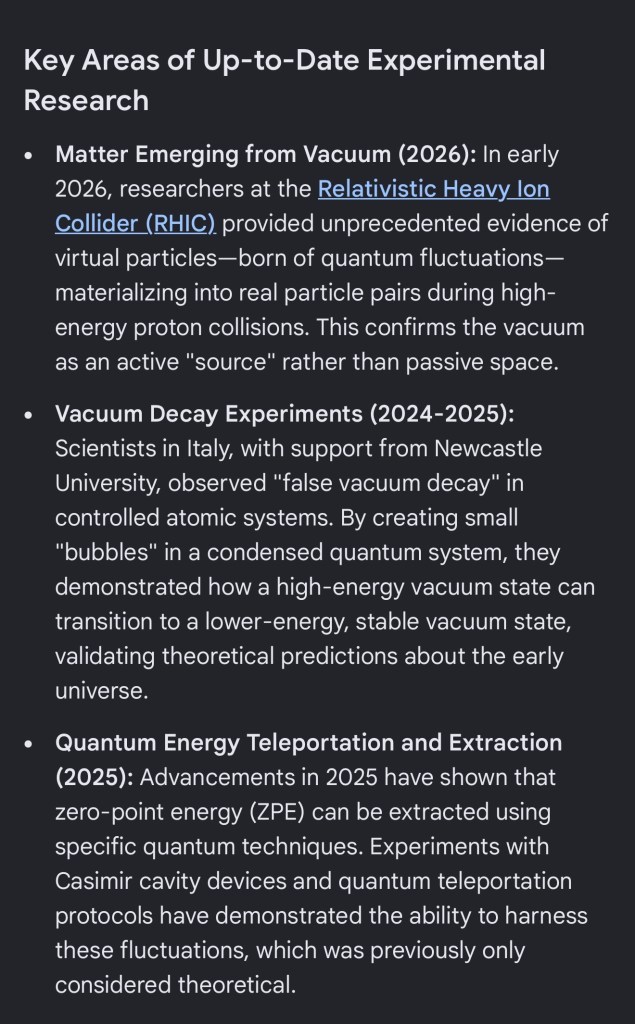This screenshot has height=1024, width=635.
Task: Click the bullet dot beside Vacuum Decay Experiments
Action: (x=29, y=415)
